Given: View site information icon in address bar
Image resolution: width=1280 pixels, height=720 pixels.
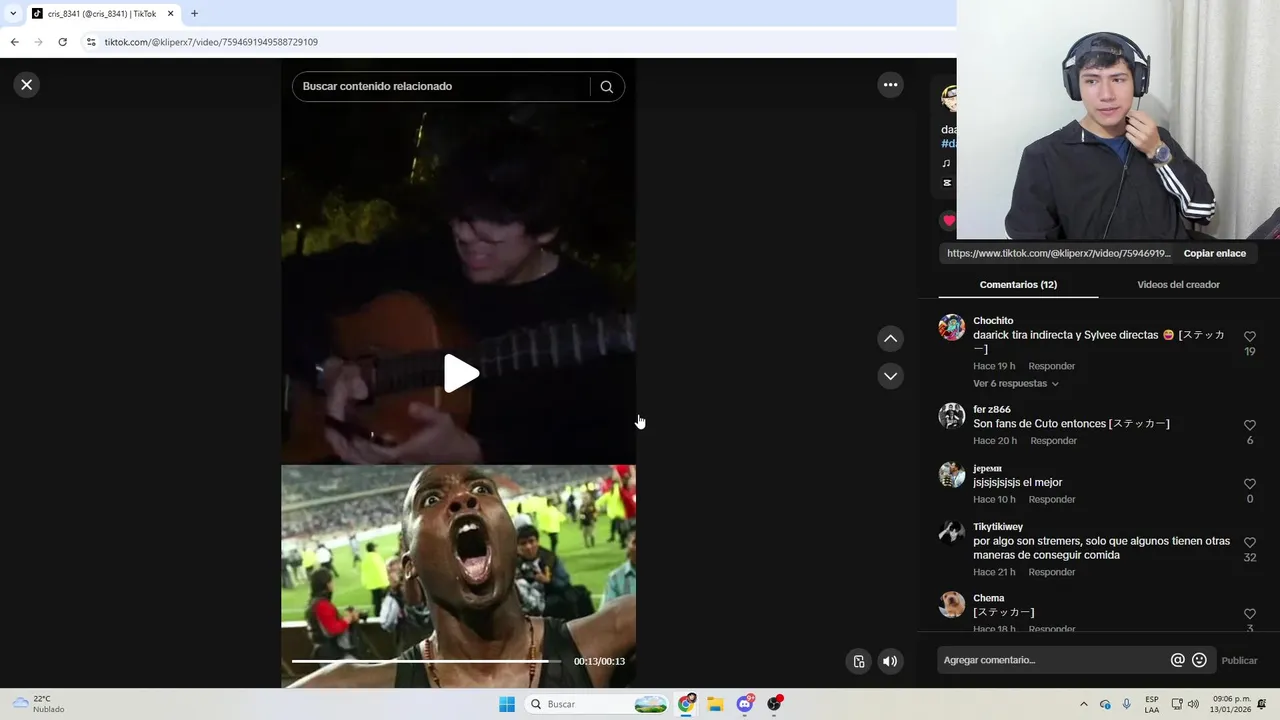Looking at the screenshot, I should pyautogui.click(x=91, y=42).
